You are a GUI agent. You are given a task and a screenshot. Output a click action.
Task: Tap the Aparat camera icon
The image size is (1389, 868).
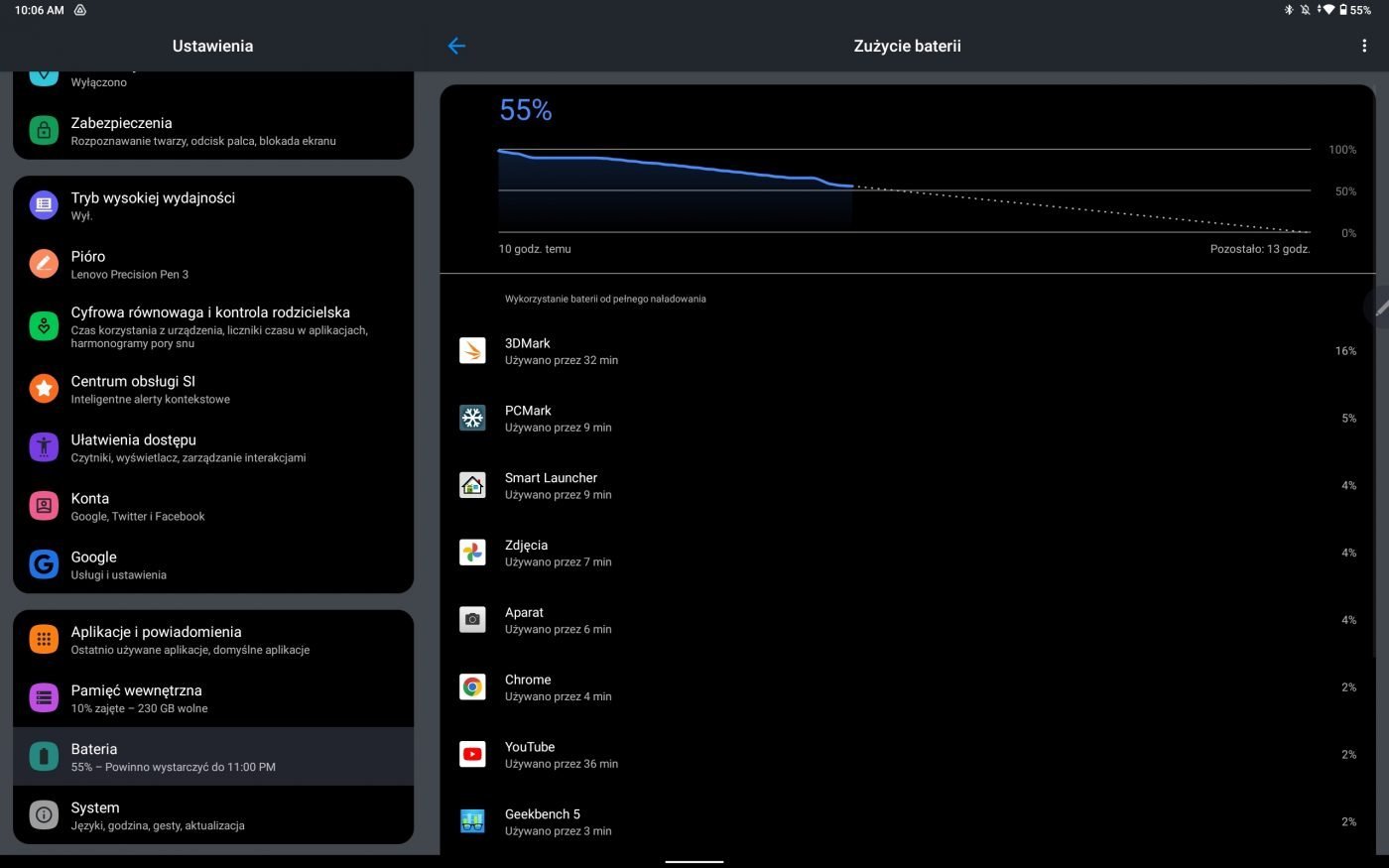coord(472,620)
